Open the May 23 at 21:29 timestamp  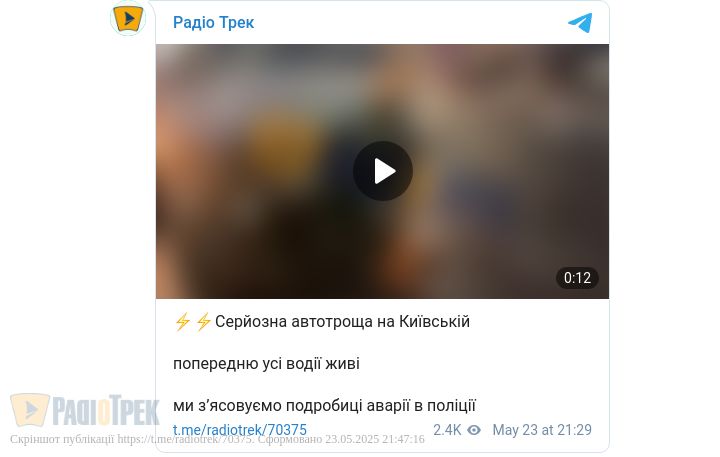(x=542, y=430)
